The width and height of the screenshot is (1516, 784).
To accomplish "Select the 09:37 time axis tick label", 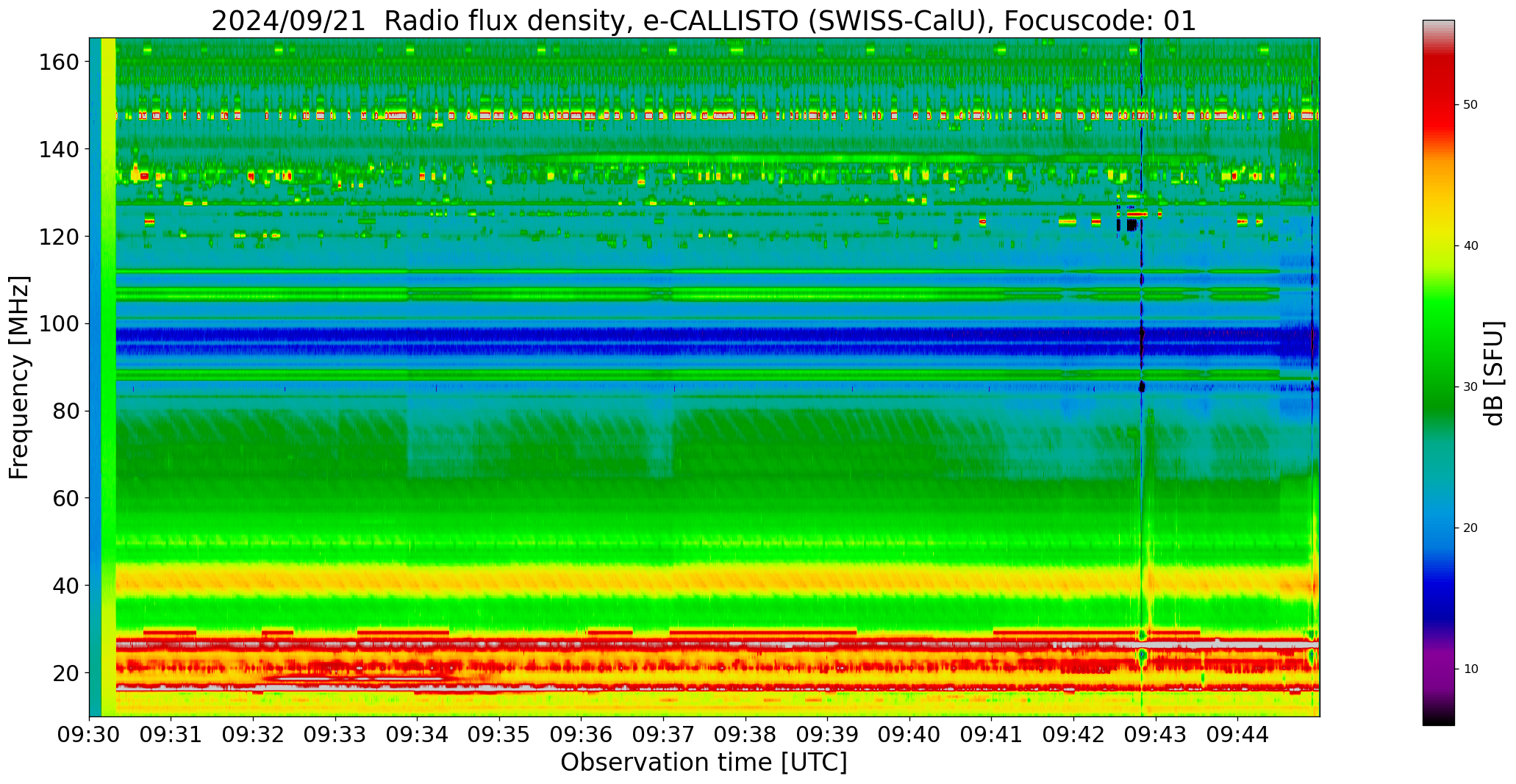I will [x=663, y=734].
